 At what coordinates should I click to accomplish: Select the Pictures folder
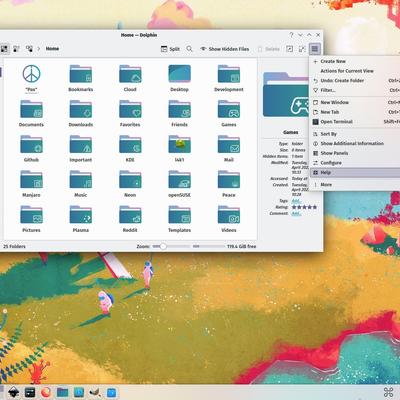coord(31,219)
